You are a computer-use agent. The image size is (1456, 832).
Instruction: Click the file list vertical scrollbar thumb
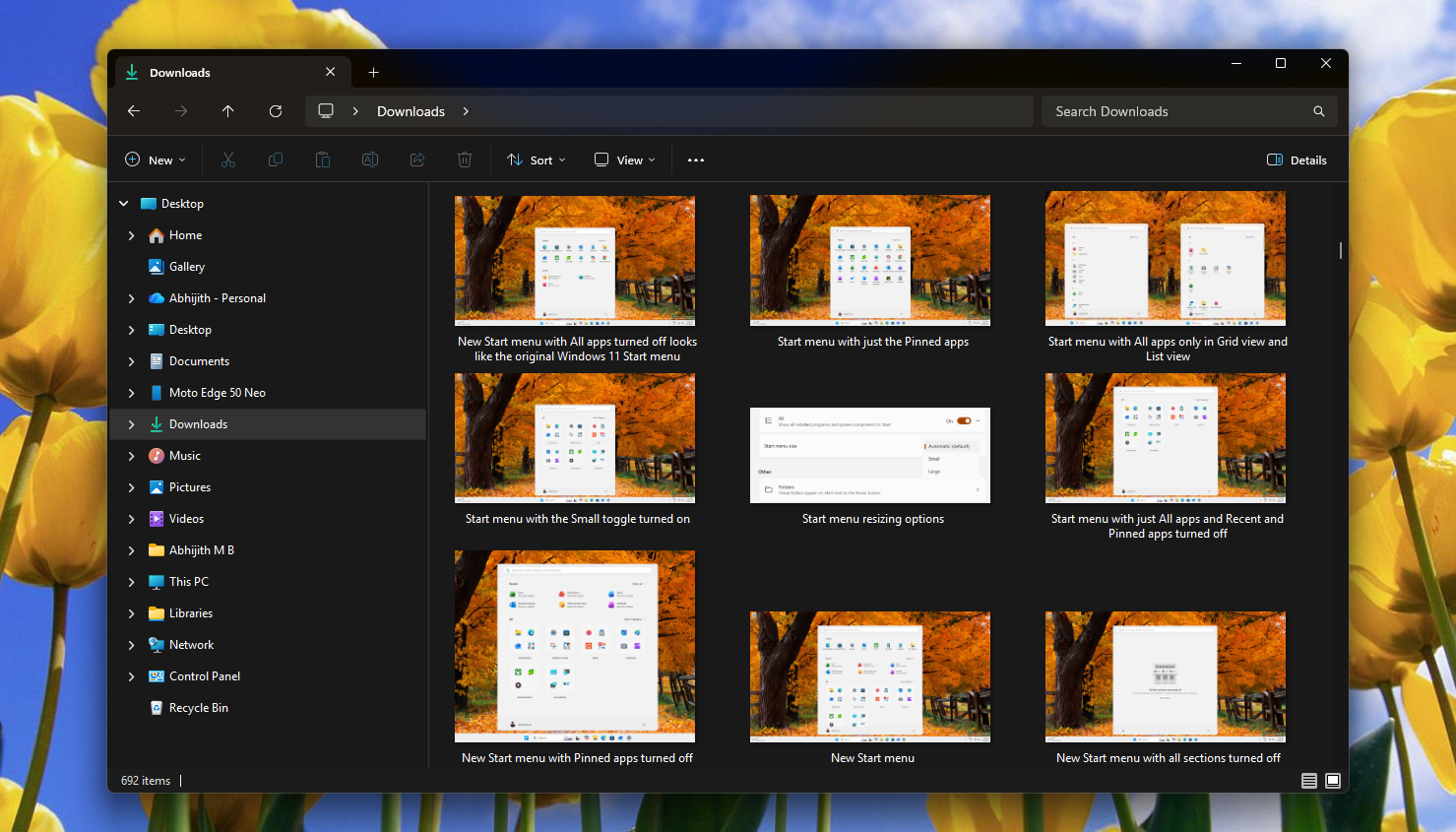(1341, 250)
